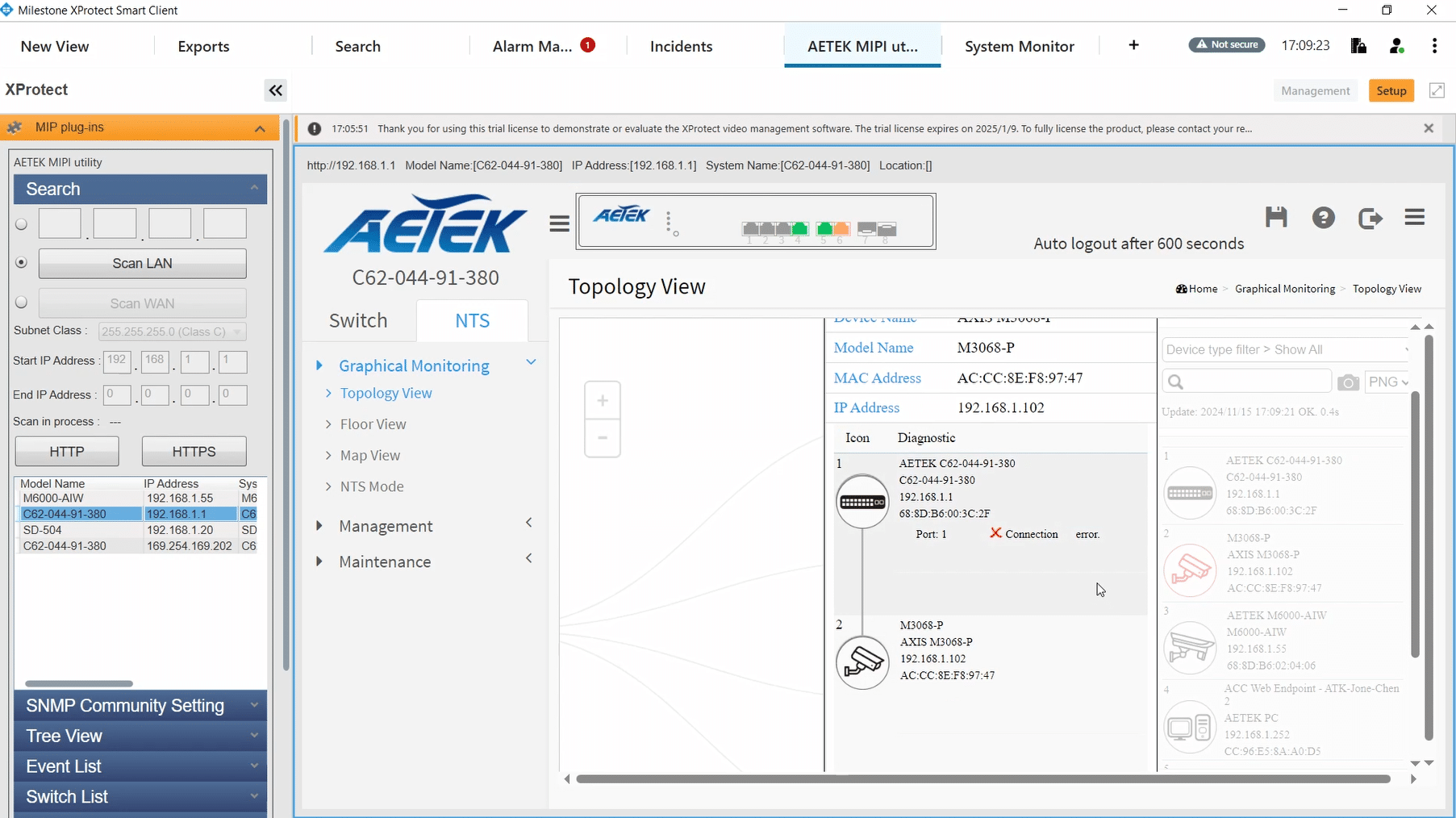Viewport: 1456px width, 818px height.
Task: Add a new tab with plus
Action: (x=1133, y=45)
